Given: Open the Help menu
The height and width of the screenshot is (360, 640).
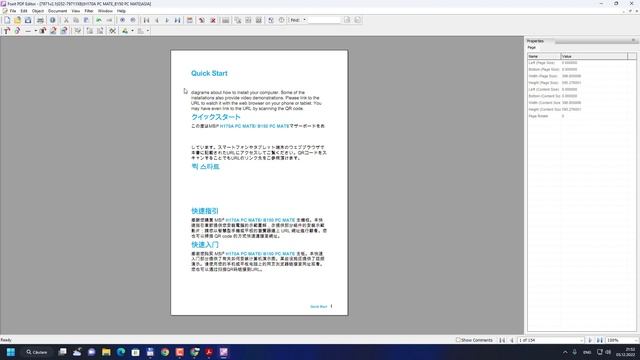Looking at the screenshot, I should pos(121,11).
